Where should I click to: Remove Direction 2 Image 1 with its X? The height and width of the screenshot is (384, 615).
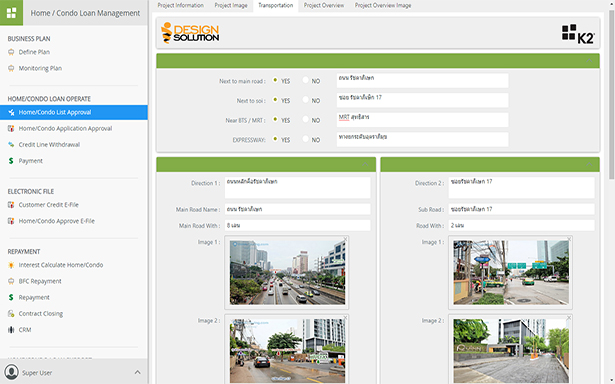pos(569,239)
